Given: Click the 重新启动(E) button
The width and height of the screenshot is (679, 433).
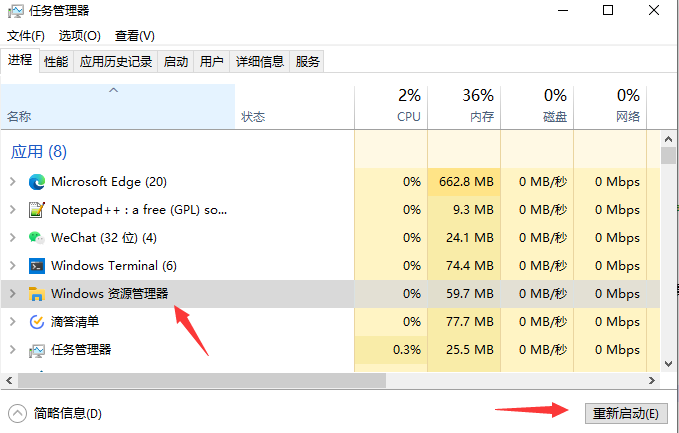Looking at the screenshot, I should coord(625,413).
